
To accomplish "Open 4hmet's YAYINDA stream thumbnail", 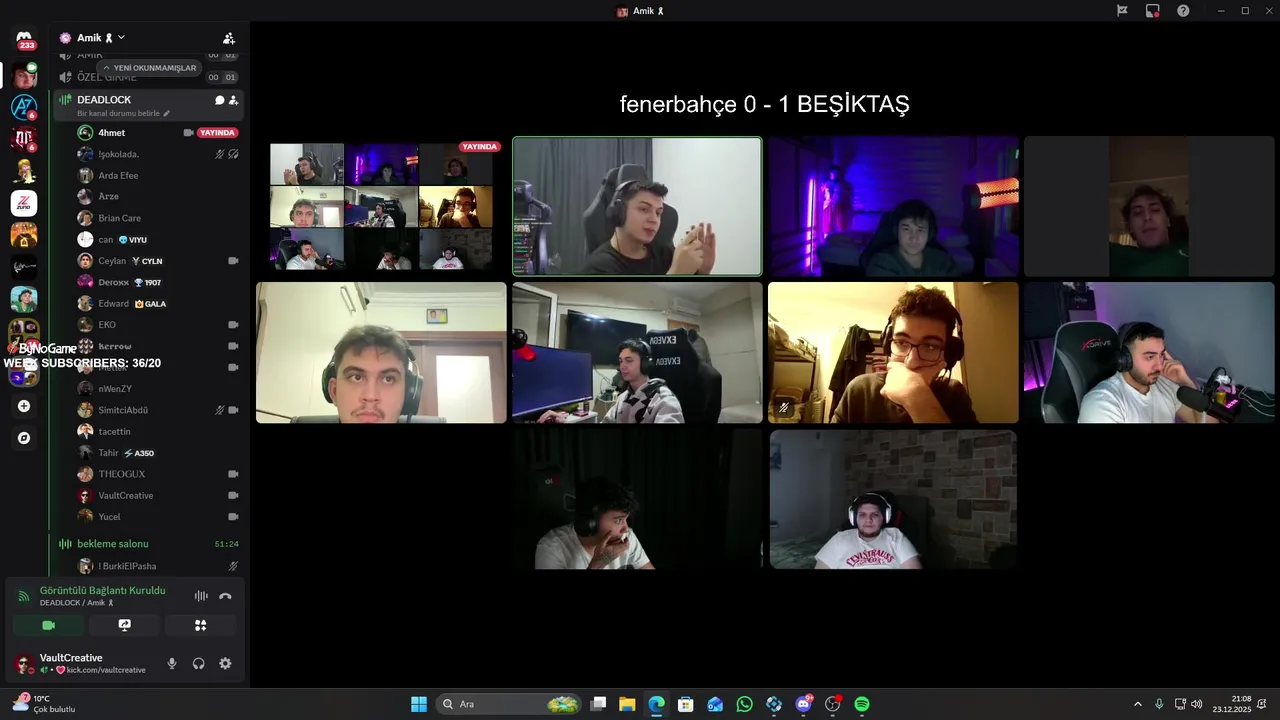I will pyautogui.click(x=381, y=206).
